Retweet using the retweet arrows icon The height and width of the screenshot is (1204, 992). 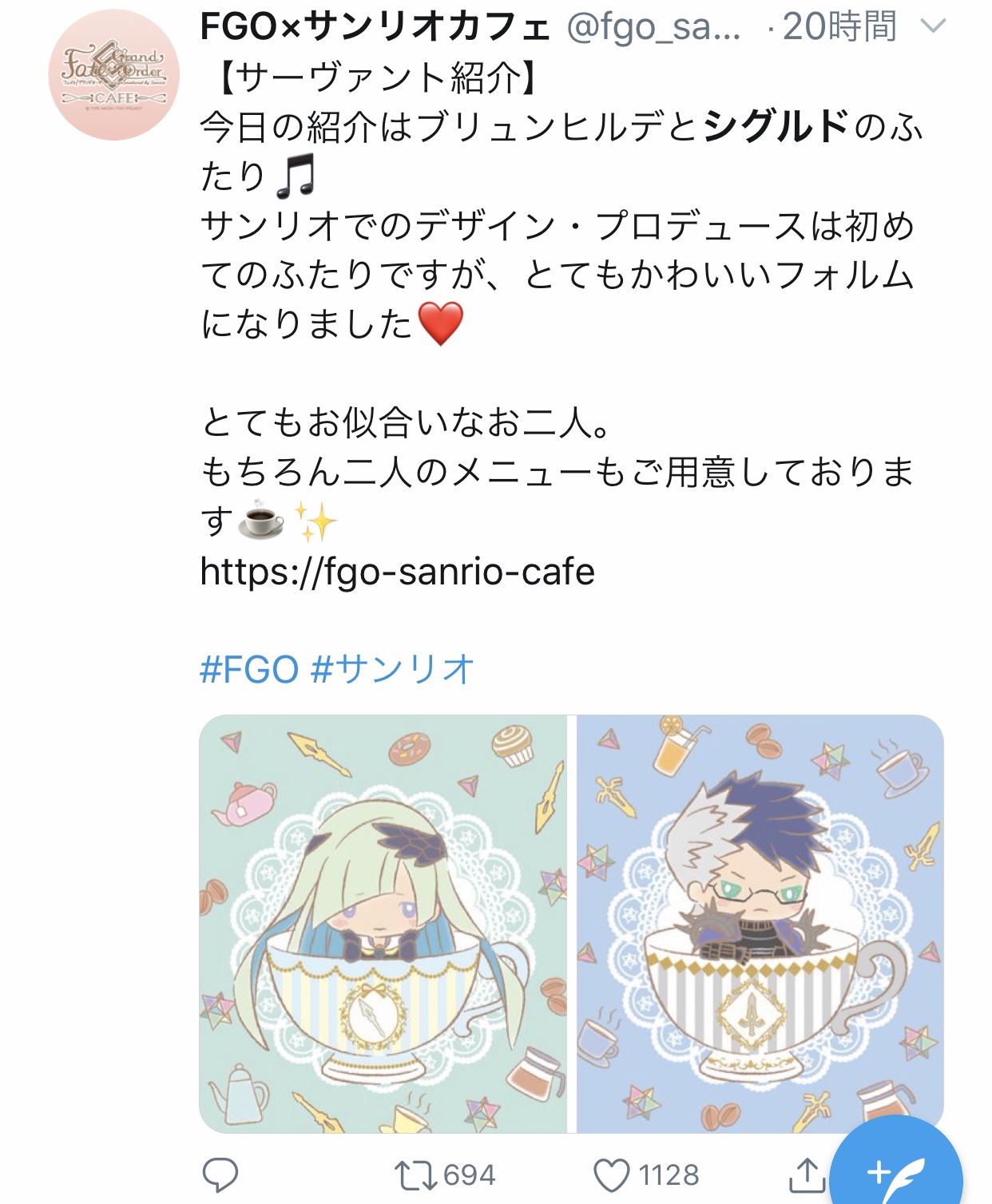[x=415, y=1175]
